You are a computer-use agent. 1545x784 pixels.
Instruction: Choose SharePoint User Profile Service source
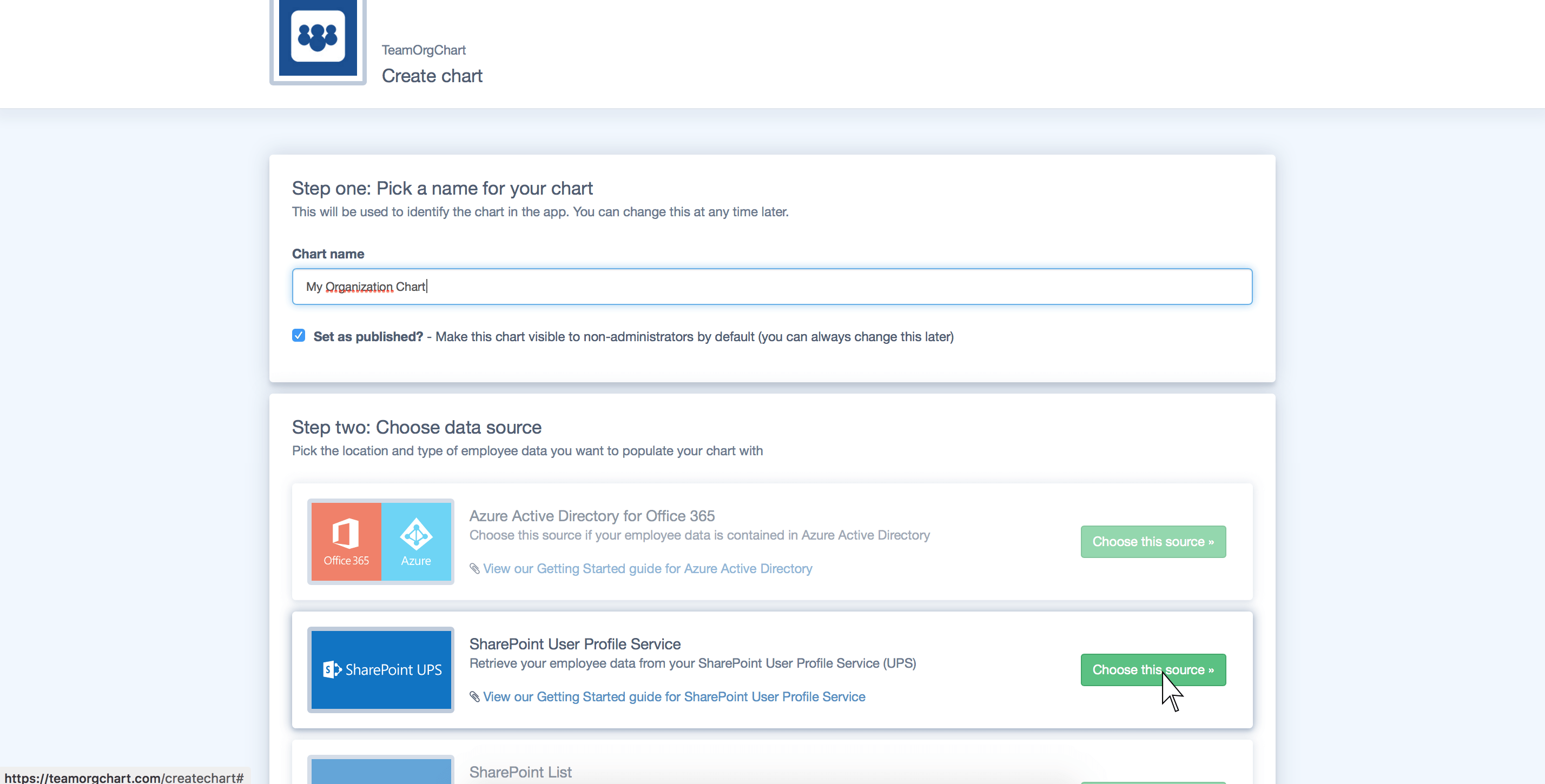coord(1153,669)
